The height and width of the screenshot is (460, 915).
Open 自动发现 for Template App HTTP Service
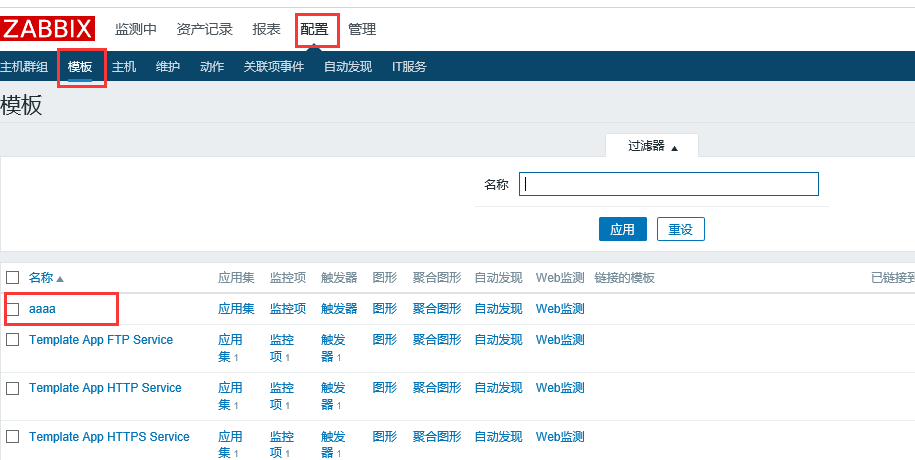click(x=498, y=388)
